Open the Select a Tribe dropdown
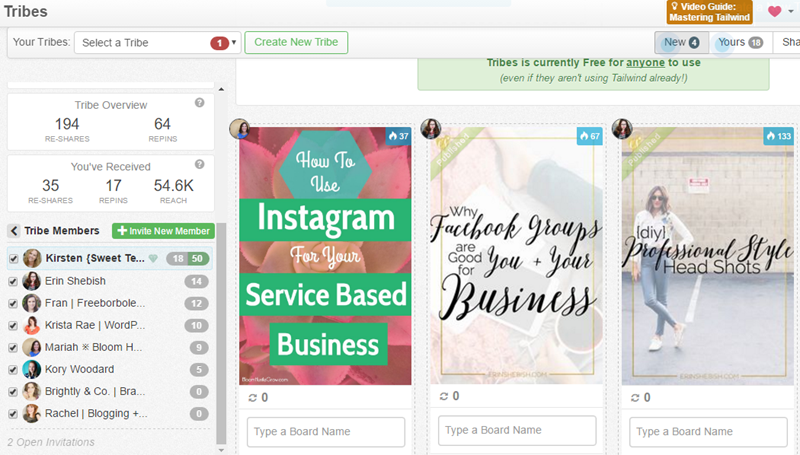Screen dimensions: 800x455 coord(157,43)
